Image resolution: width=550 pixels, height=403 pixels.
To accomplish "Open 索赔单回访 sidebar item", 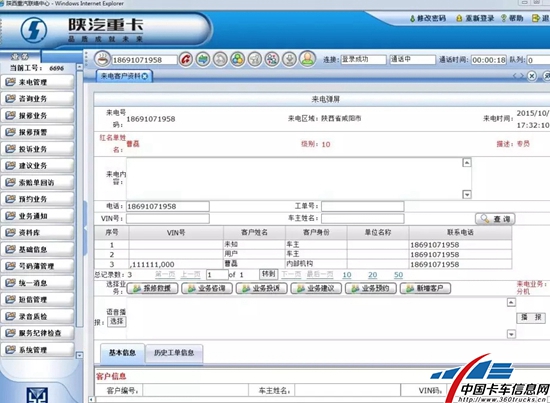I will click(38, 182).
